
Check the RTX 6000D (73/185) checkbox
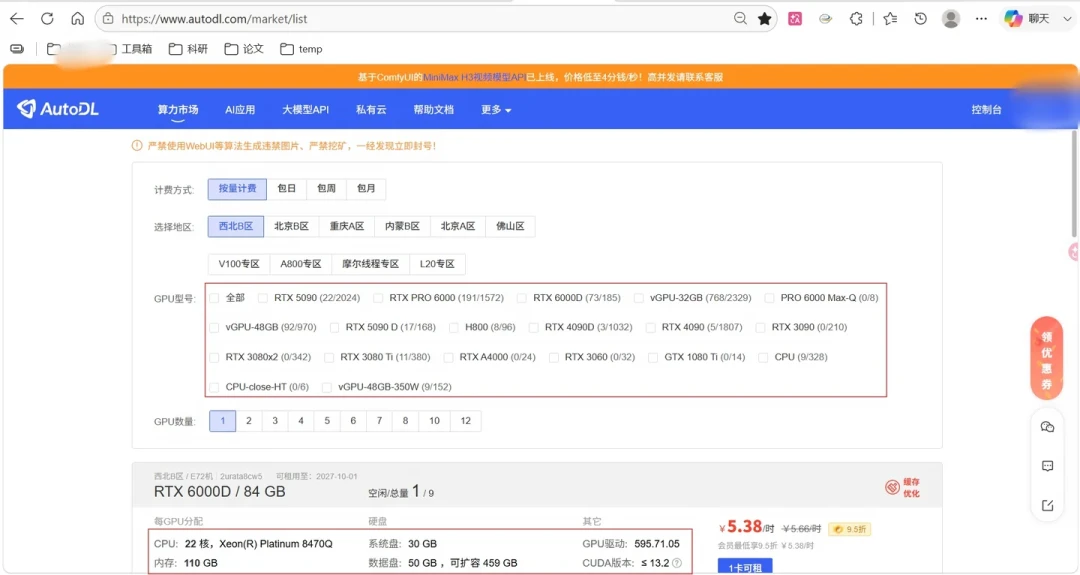[x=521, y=297]
